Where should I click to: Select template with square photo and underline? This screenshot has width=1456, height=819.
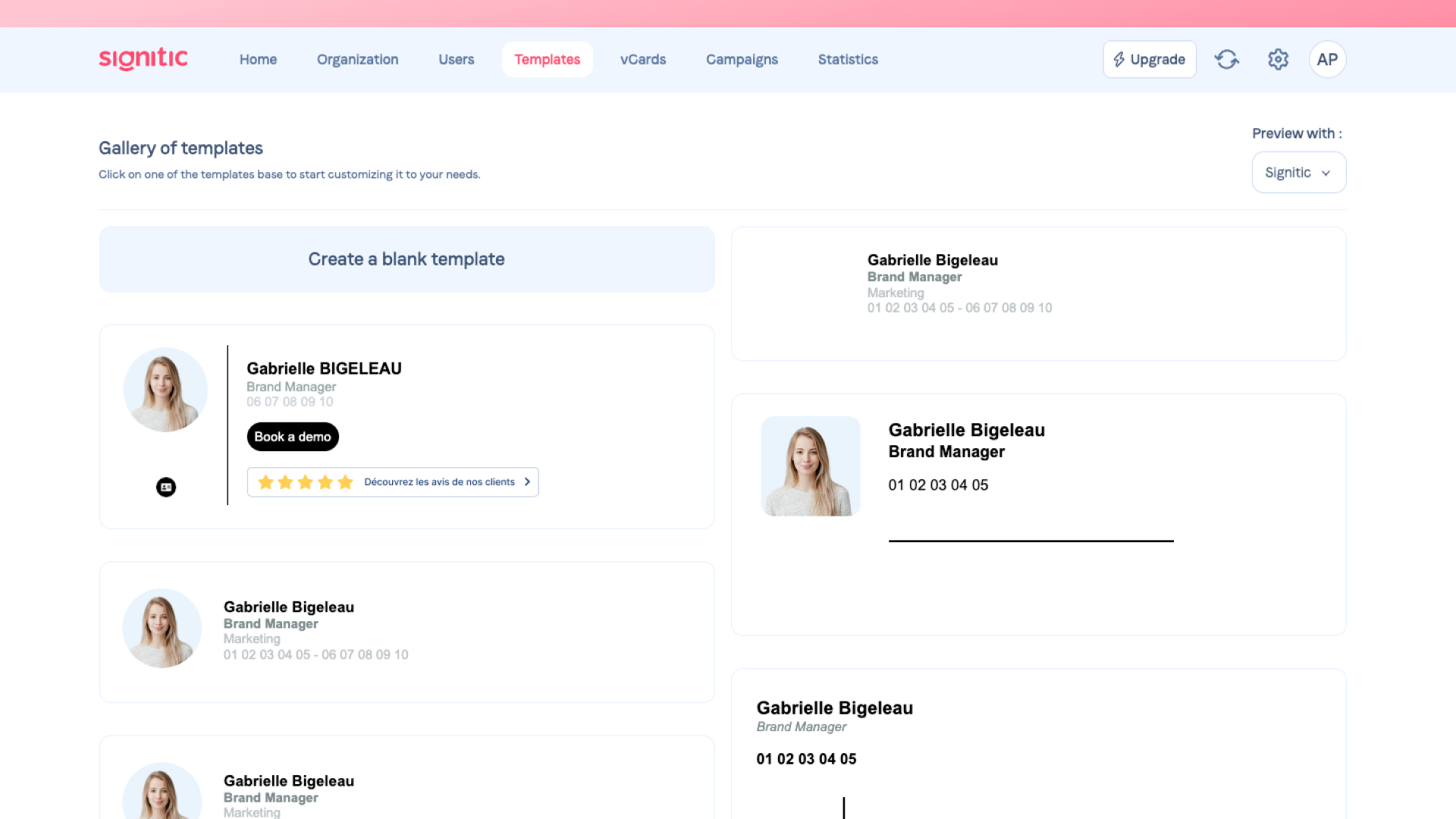coord(1038,513)
